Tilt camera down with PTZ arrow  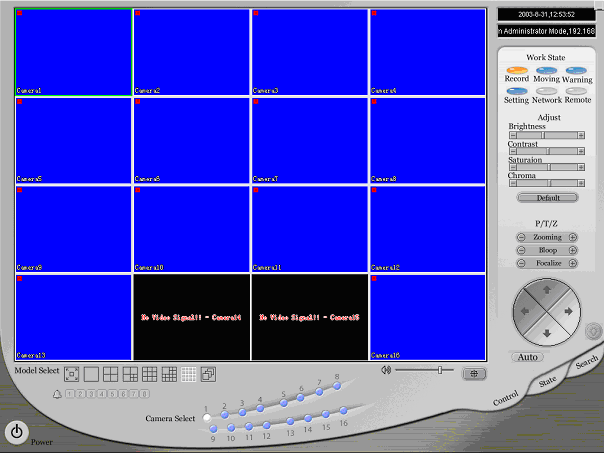point(547,333)
